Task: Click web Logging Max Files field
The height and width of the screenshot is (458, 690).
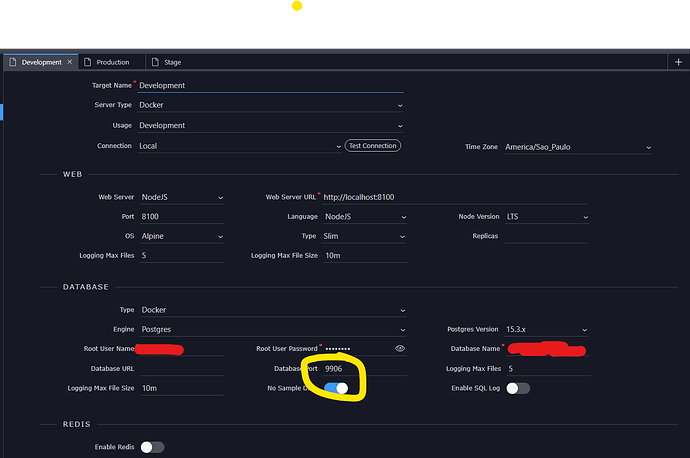Action: click(182, 256)
